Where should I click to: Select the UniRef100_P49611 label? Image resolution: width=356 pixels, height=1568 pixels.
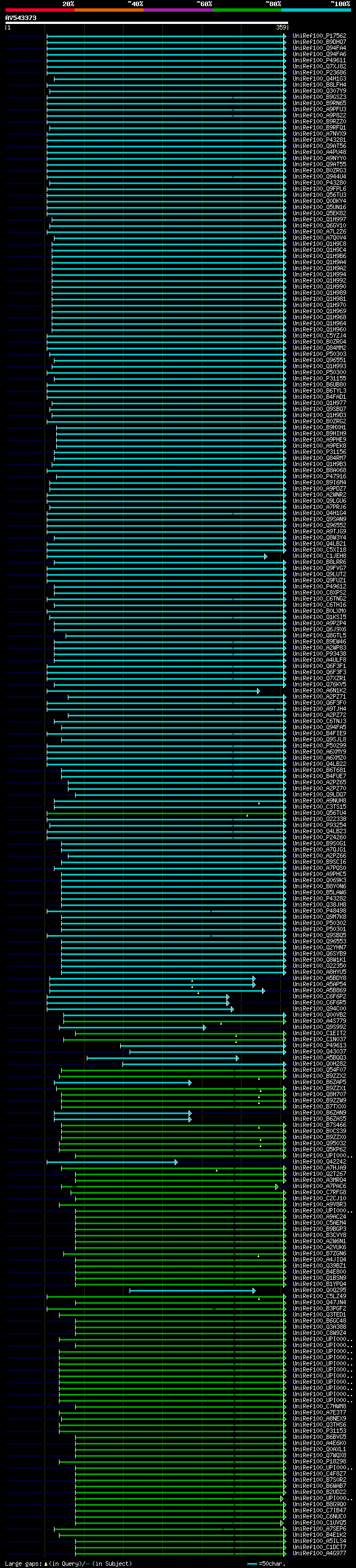[319, 60]
